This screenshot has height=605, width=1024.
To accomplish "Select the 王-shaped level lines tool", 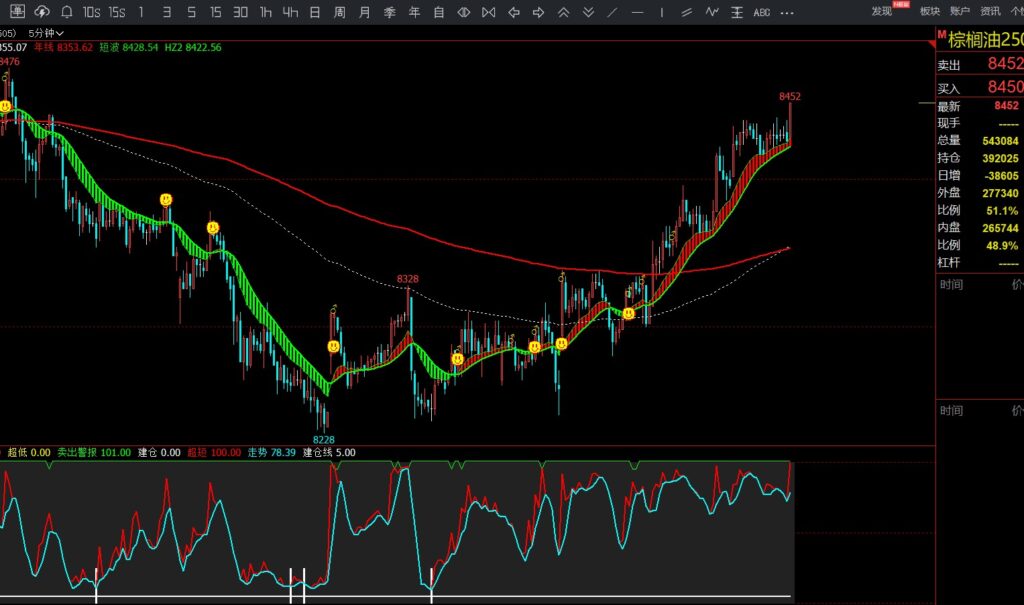I will point(737,12).
